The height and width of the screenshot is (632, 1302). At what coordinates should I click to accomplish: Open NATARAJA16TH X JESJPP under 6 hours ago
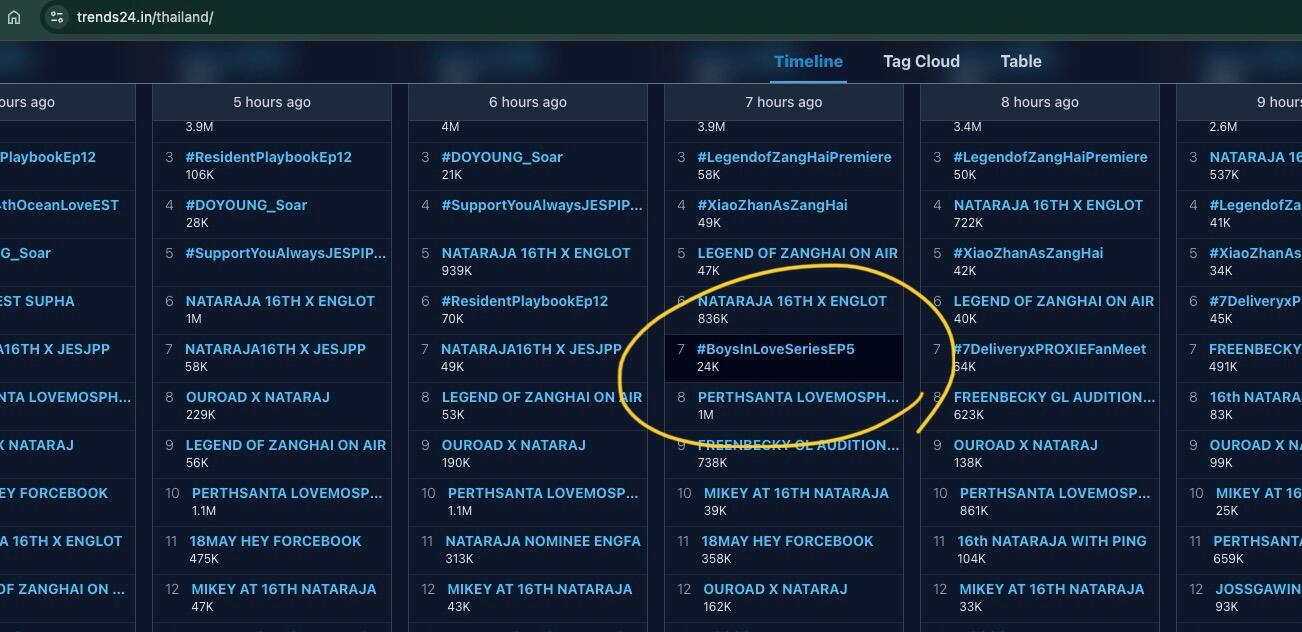coord(532,349)
